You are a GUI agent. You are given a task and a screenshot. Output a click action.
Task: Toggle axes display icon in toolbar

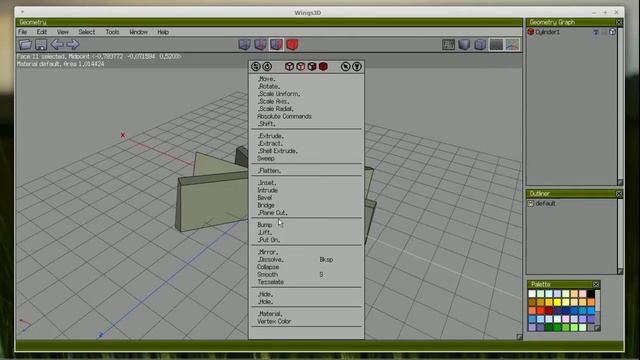(x=512, y=44)
